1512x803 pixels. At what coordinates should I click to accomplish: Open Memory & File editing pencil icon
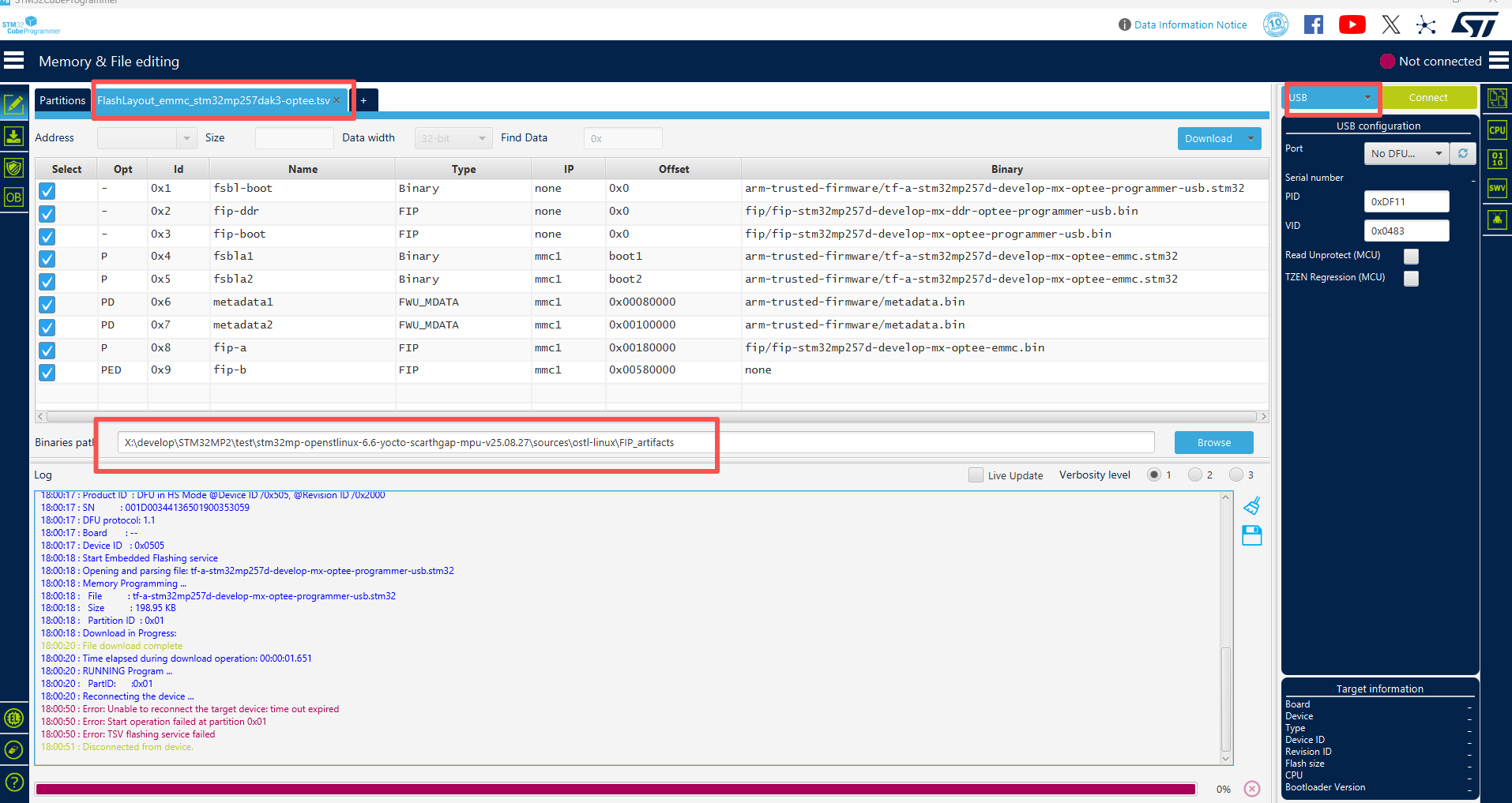coord(14,104)
